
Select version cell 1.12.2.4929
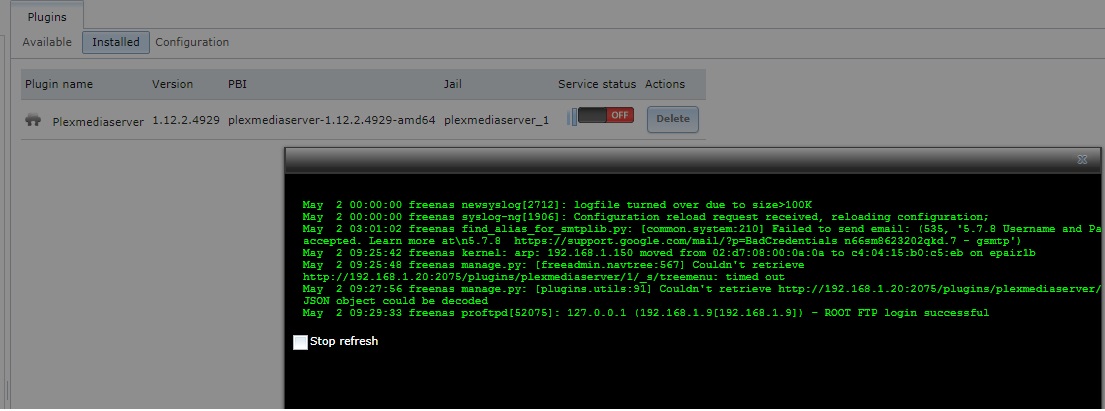[x=186, y=121]
